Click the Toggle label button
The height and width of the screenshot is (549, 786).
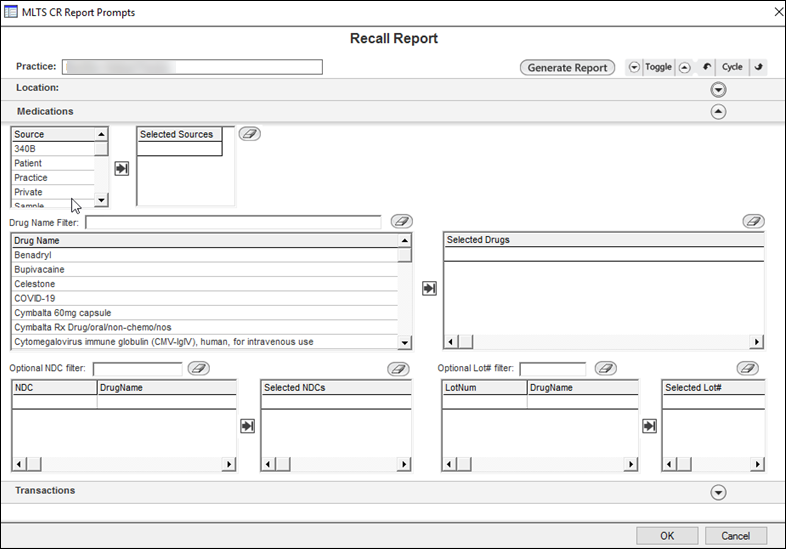pyautogui.click(x=658, y=67)
